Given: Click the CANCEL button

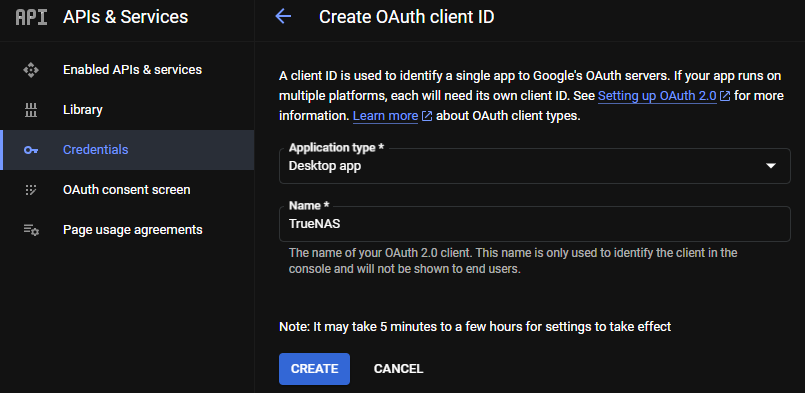Looking at the screenshot, I should [x=398, y=369].
